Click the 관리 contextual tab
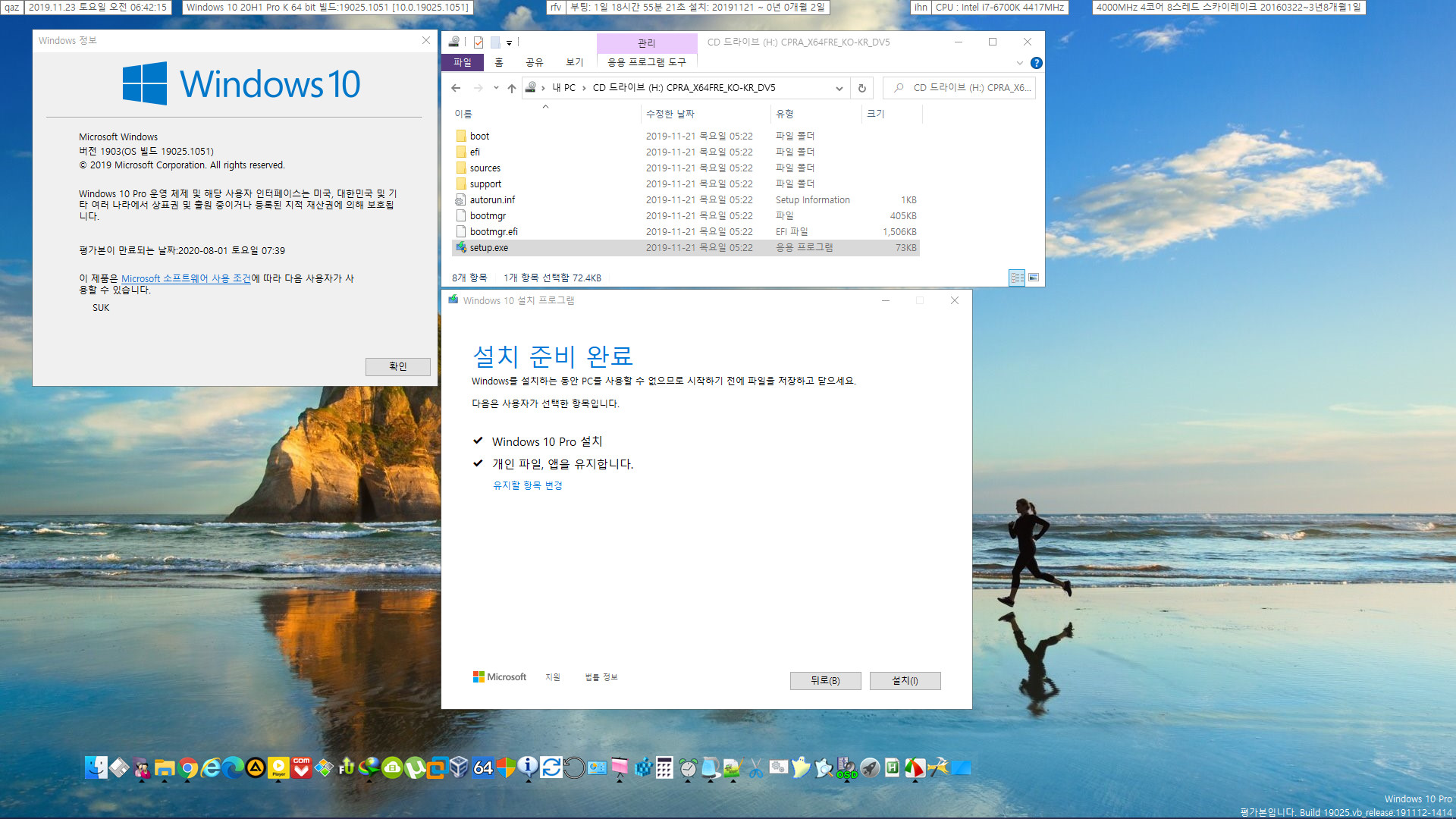 click(x=646, y=43)
